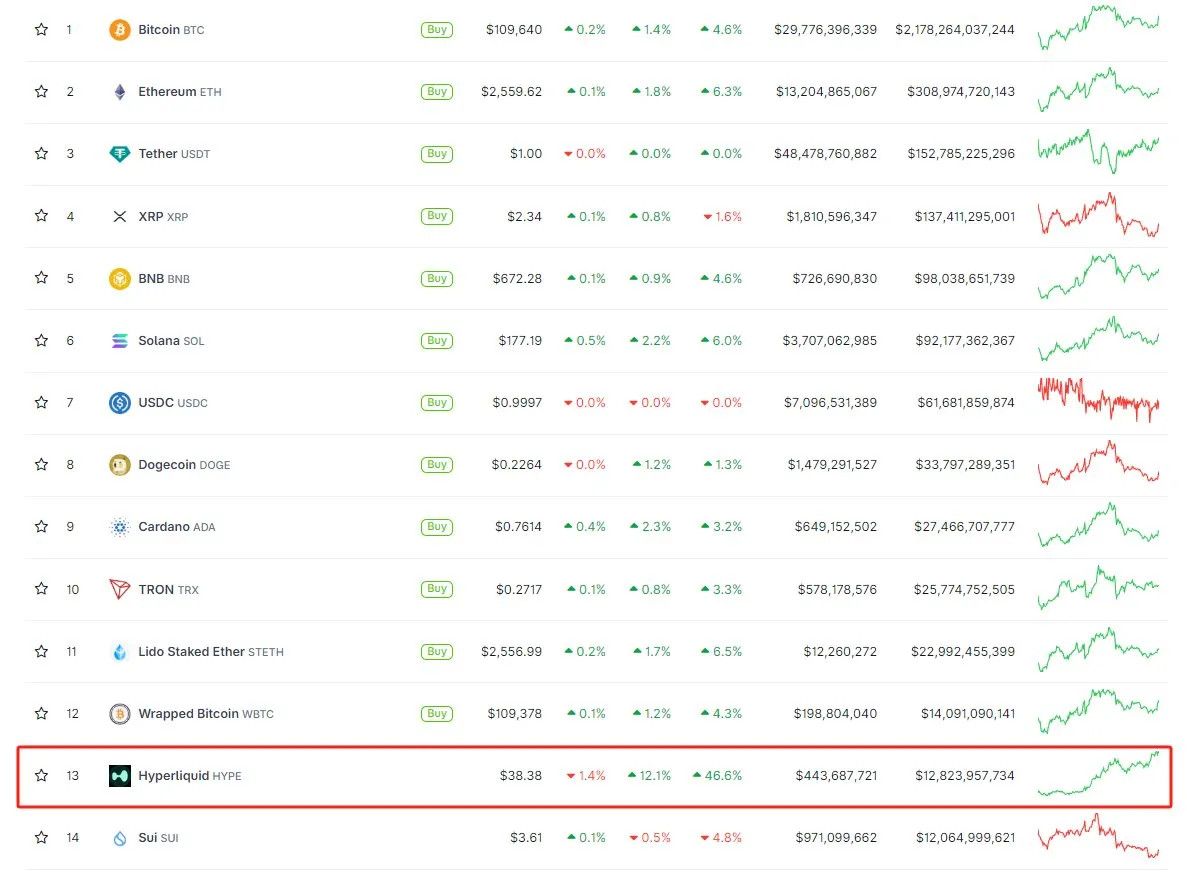Image resolution: width=1187 pixels, height=874 pixels.
Task: Click the Dogecoin dog logo
Action: [x=120, y=465]
